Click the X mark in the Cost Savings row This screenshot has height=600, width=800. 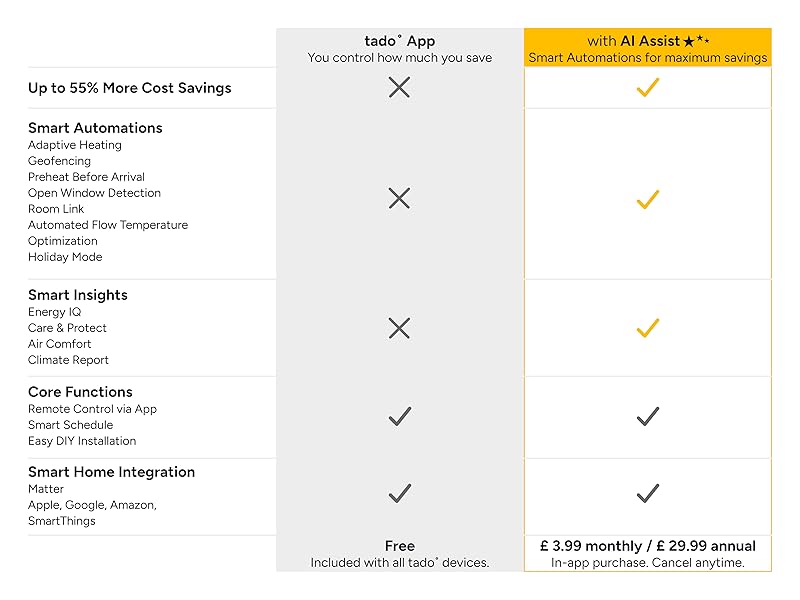pyautogui.click(x=399, y=88)
